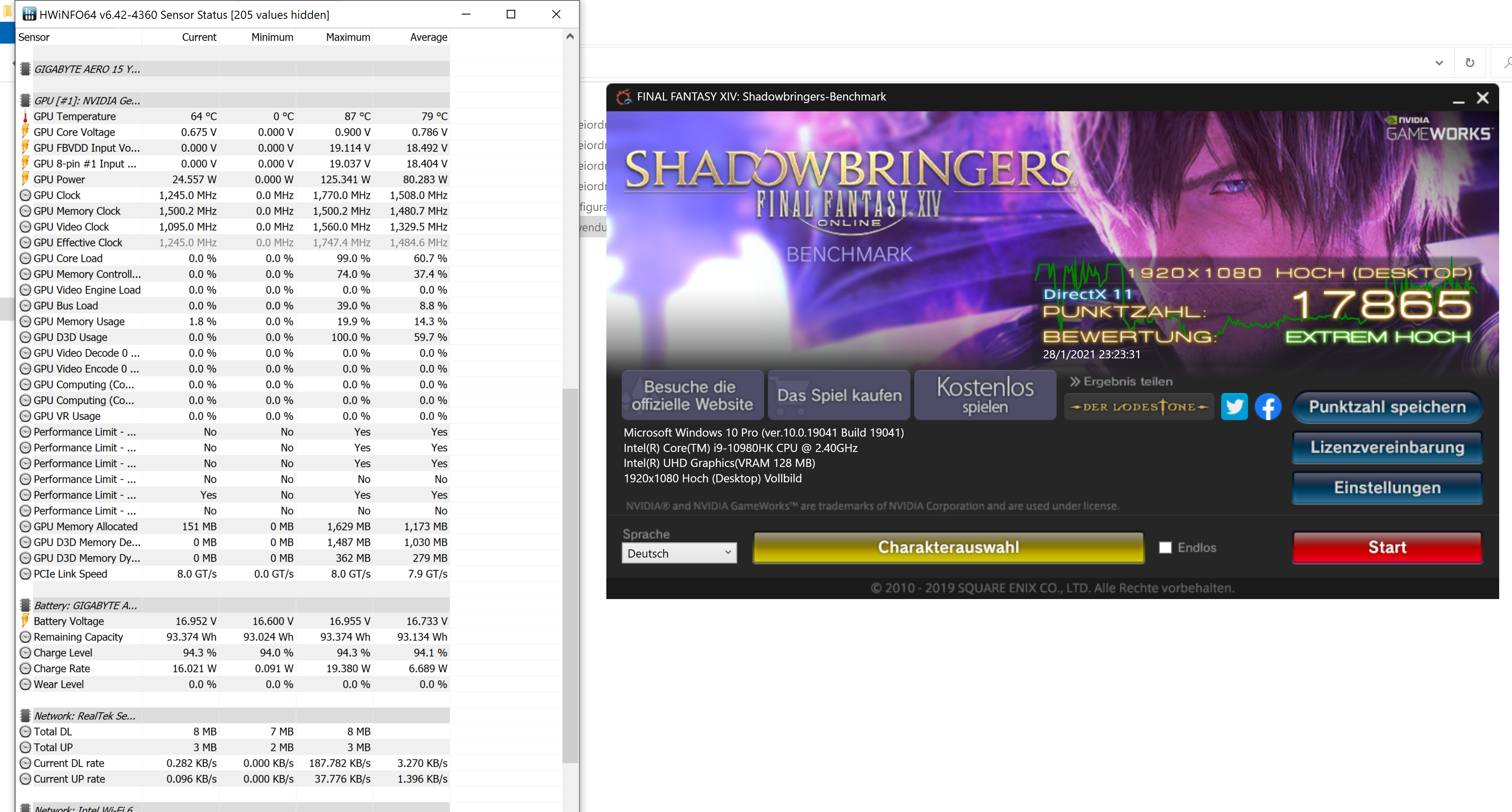Click the red Start benchmark button
This screenshot has height=812, width=1512.
tap(1387, 547)
